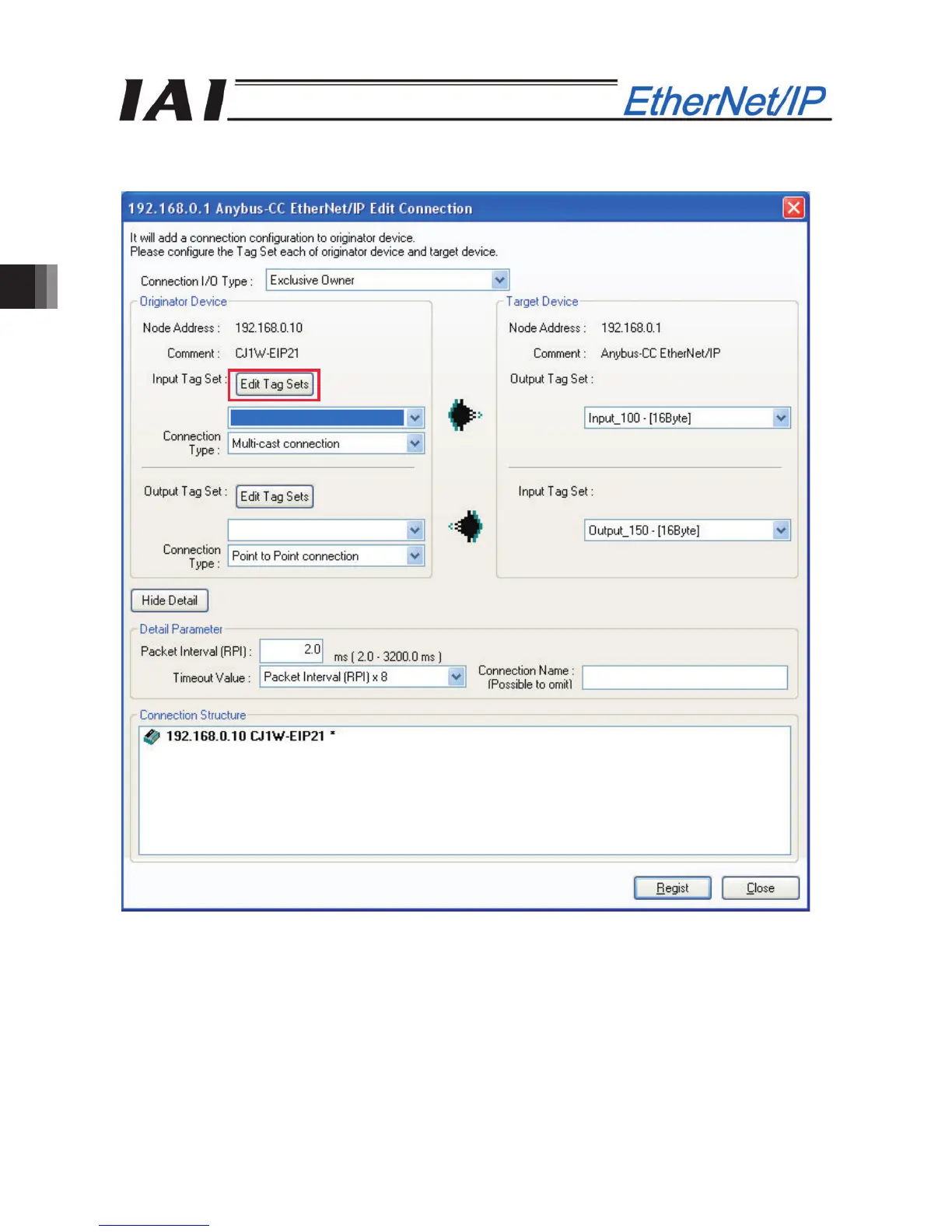Click Edit Tag Sets for Input Tag Set
Screen dimensions: 952x1232
[x=275, y=384]
